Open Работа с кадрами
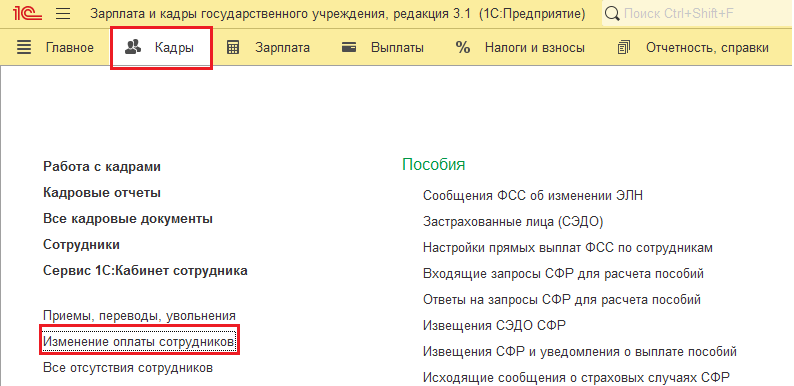Viewport: 794px width, 386px height. point(102,167)
